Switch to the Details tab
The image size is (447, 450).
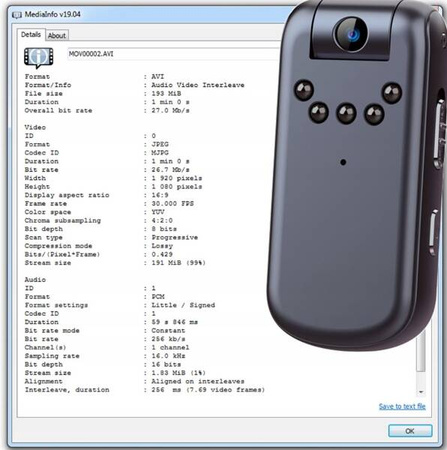[31, 34]
